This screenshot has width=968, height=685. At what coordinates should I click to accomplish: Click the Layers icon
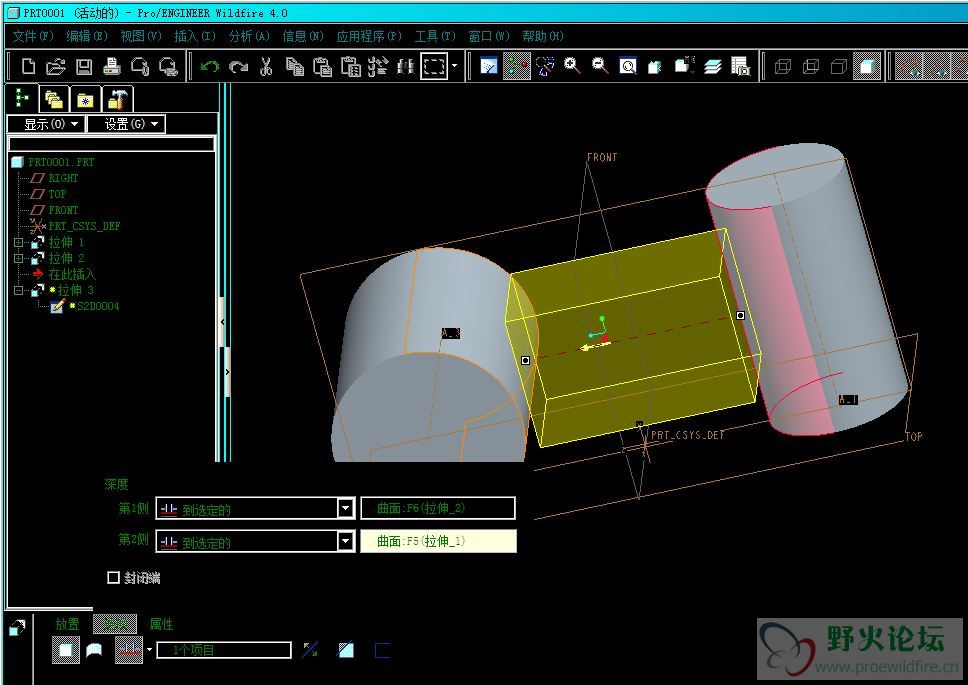[712, 66]
